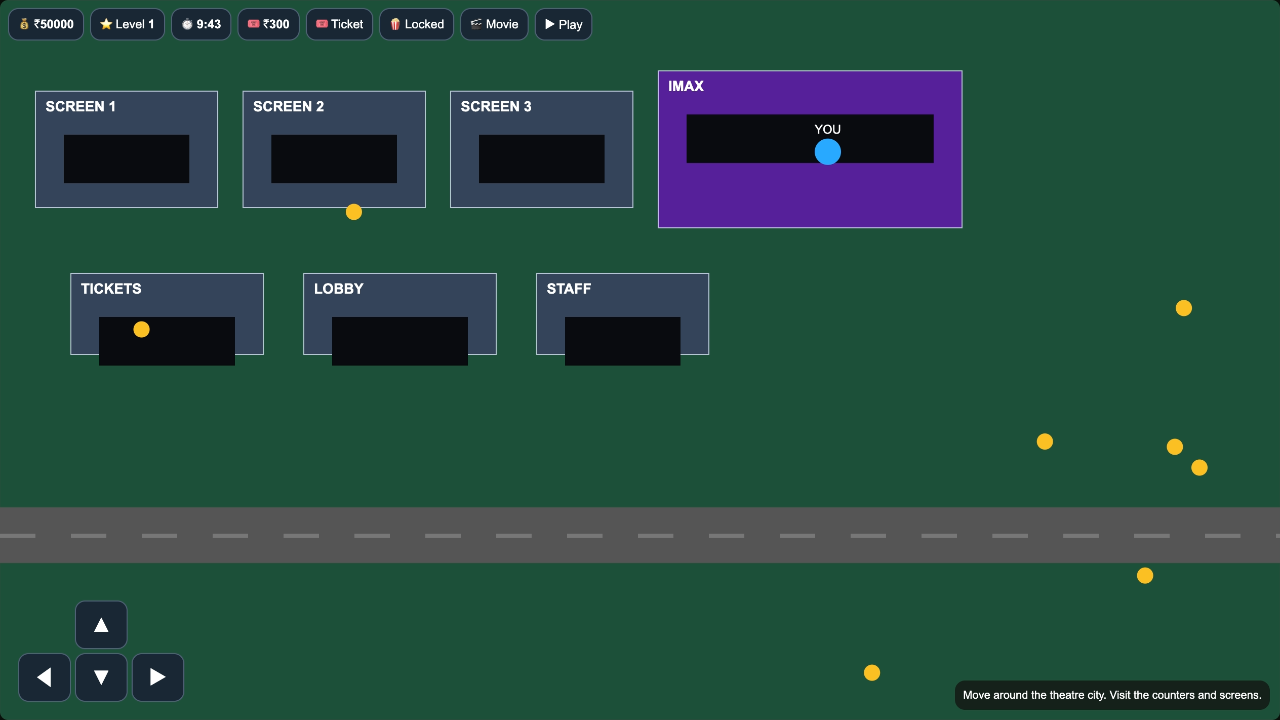The image size is (1280, 720).
Task: Click the 9:43 timer pill
Action: [201, 24]
